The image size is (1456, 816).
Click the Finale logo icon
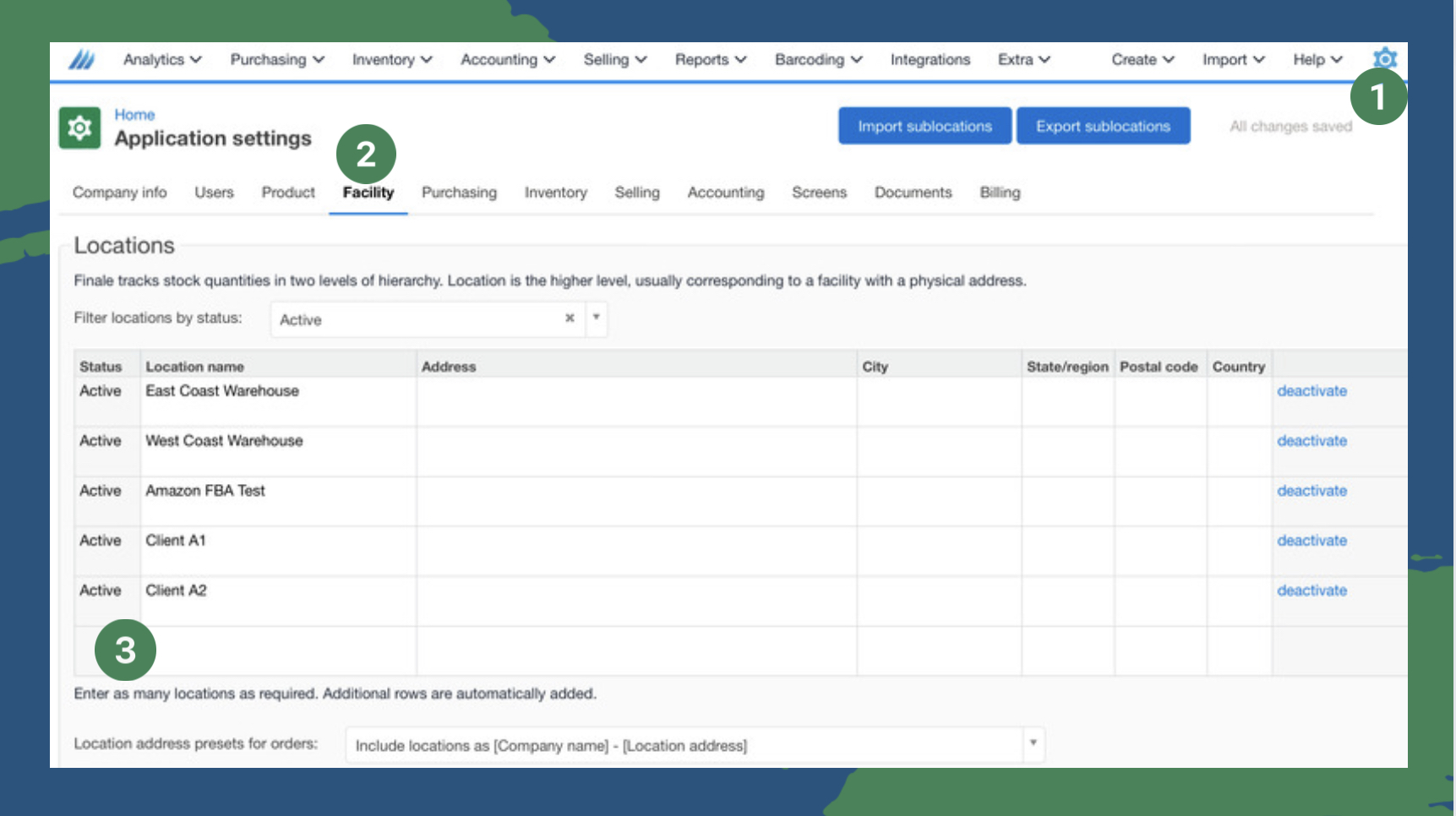click(x=81, y=60)
